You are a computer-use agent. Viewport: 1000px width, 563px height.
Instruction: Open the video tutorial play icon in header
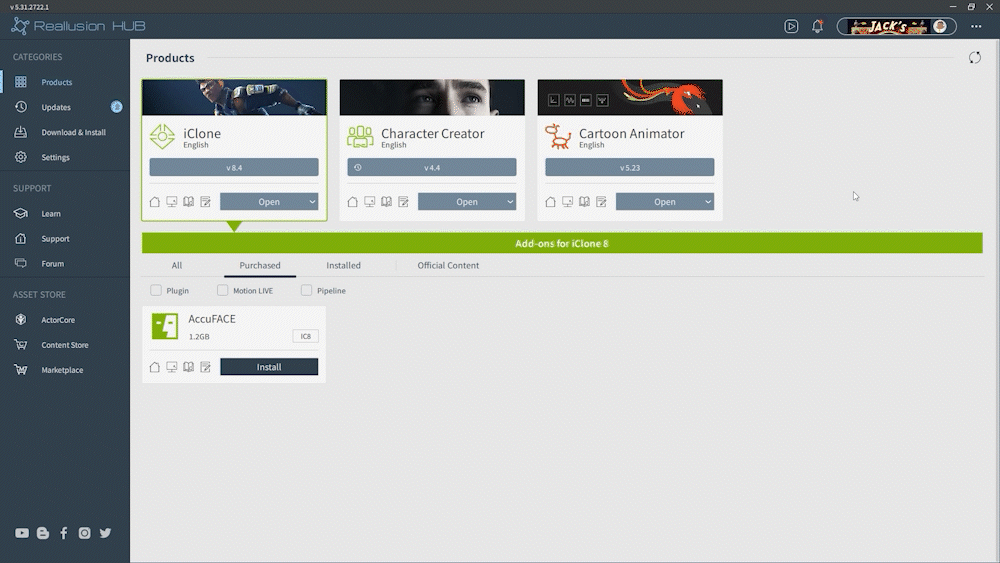[x=791, y=27]
